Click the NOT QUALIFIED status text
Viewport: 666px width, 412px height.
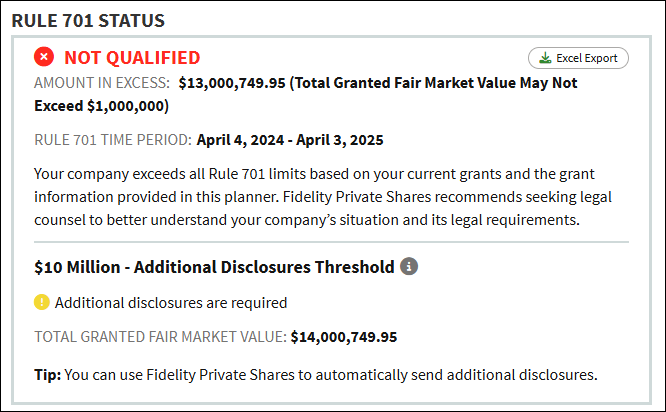pos(132,58)
